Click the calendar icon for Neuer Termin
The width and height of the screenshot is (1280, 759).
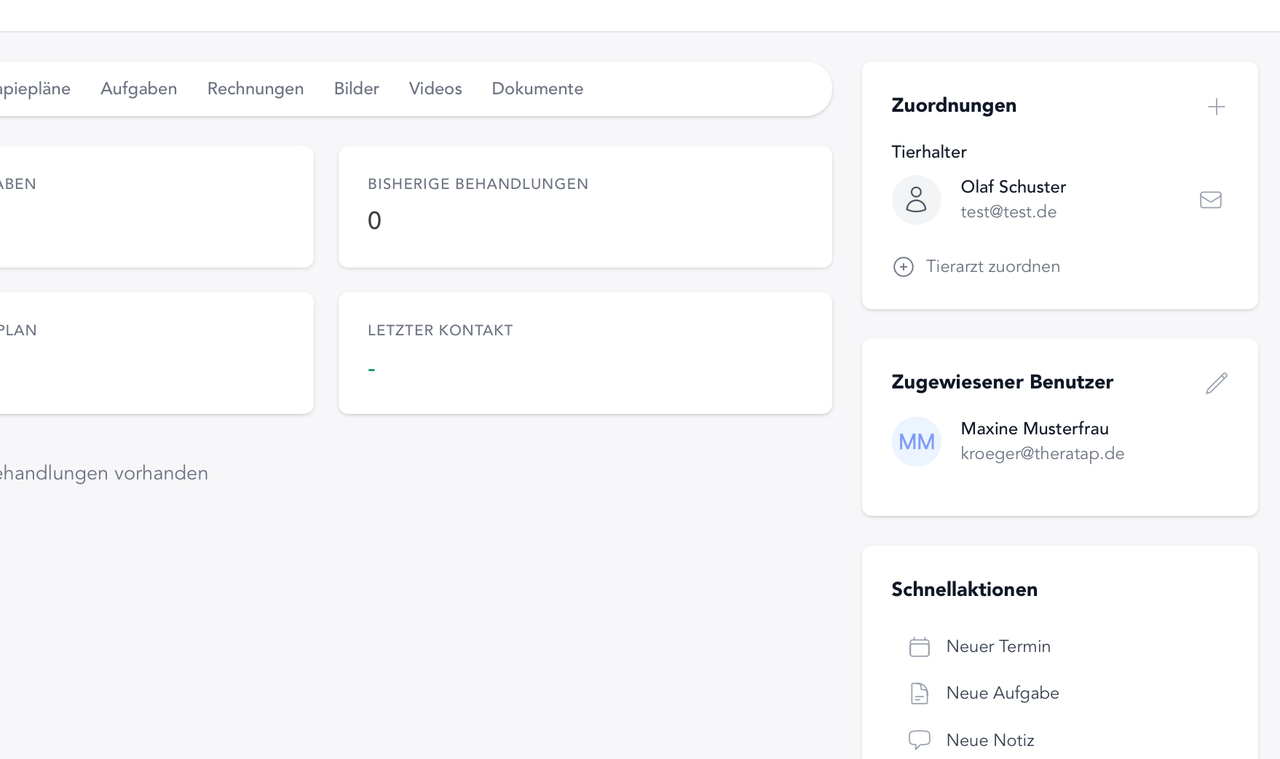click(x=919, y=647)
